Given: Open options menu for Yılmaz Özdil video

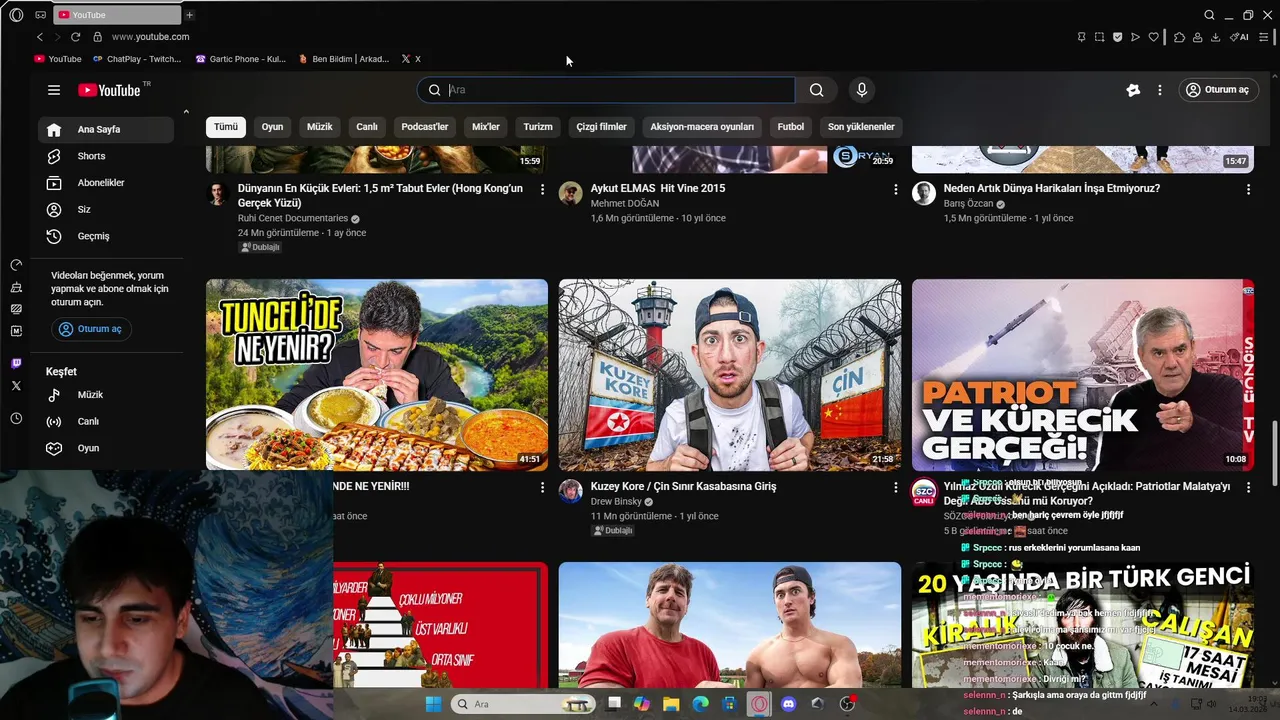Looking at the screenshot, I should (1248, 487).
